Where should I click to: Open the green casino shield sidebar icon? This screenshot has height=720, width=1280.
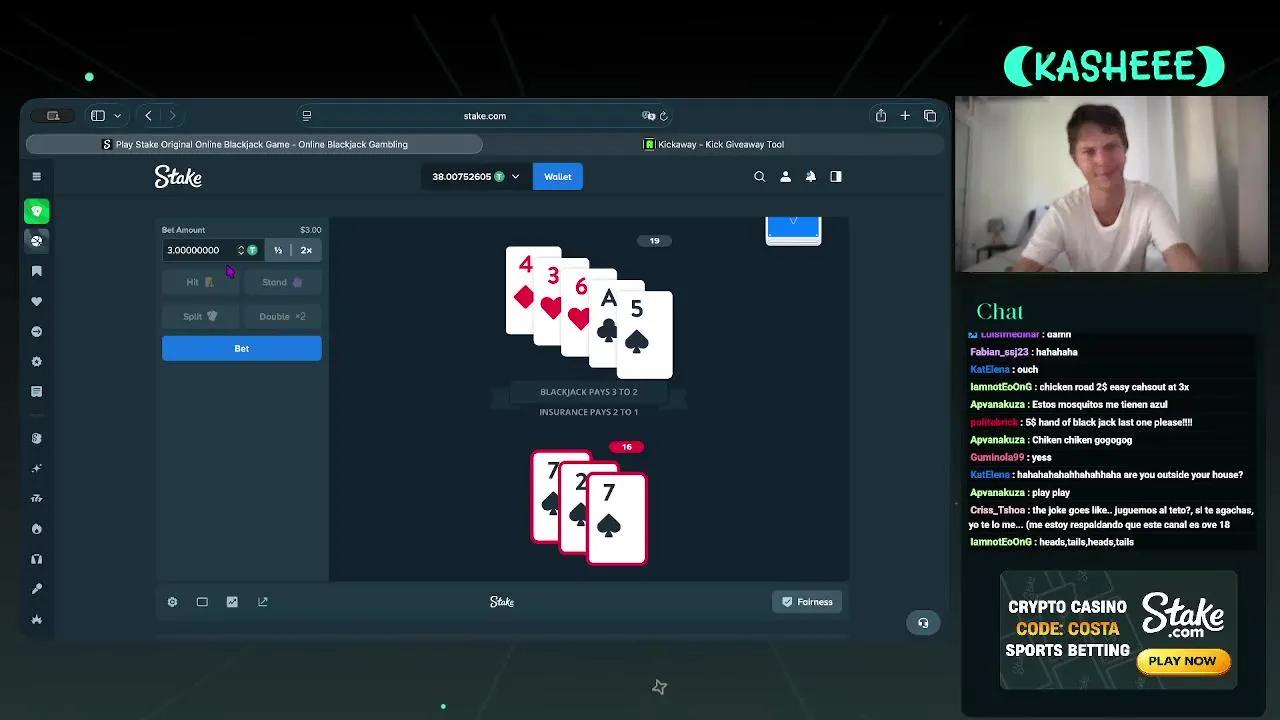tap(37, 211)
